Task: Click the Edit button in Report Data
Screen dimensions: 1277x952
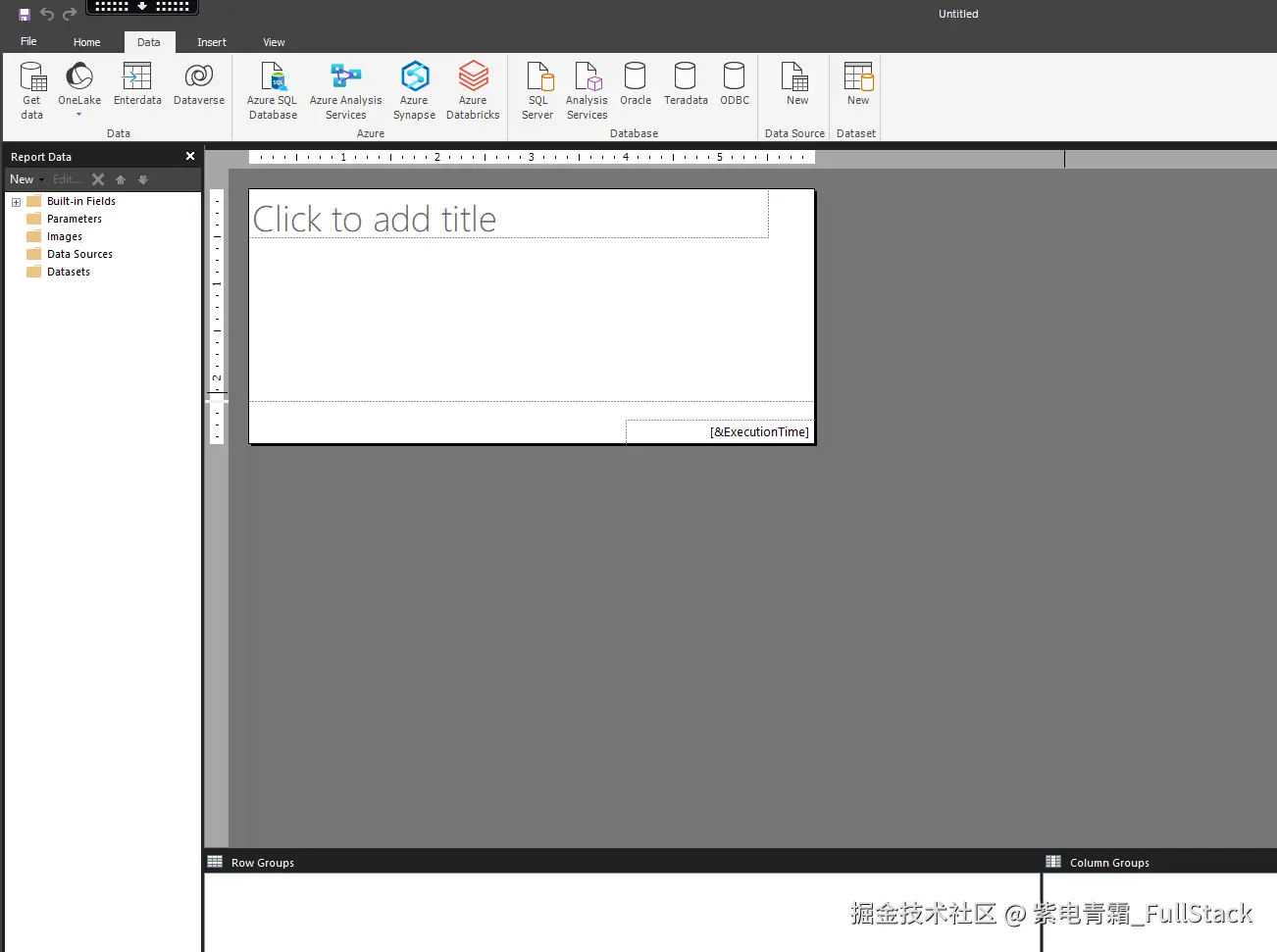Action: click(68, 179)
